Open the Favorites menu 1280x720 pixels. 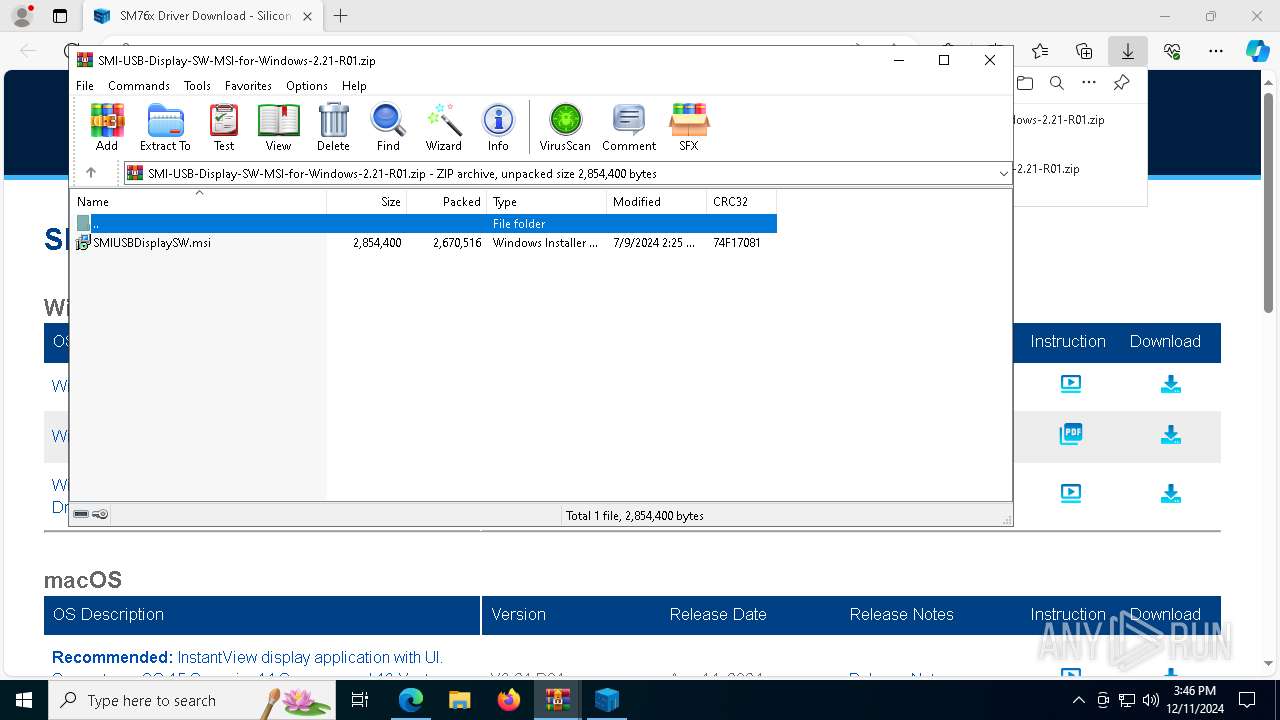(x=248, y=86)
